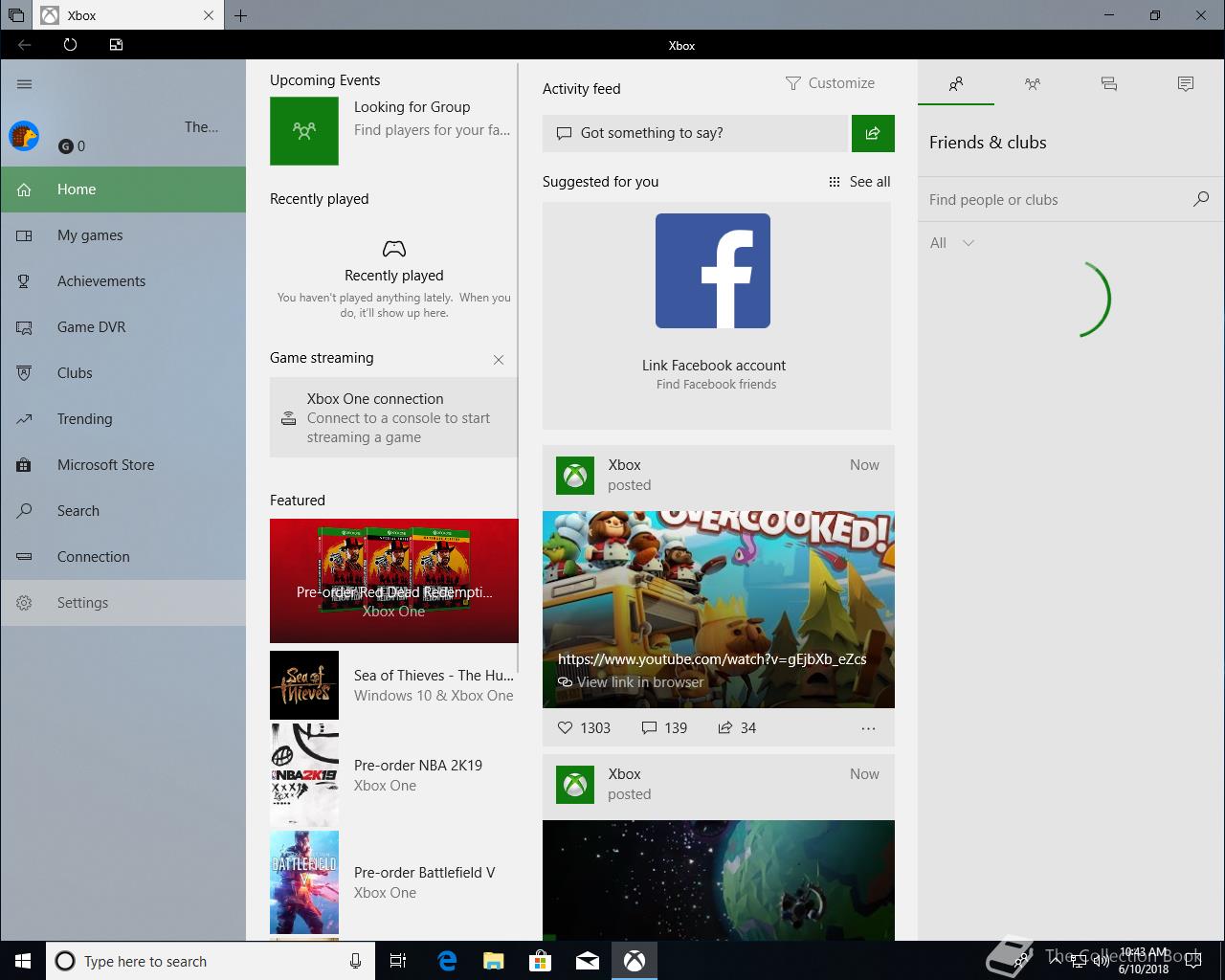Open more options on Overcooked post

click(868, 728)
